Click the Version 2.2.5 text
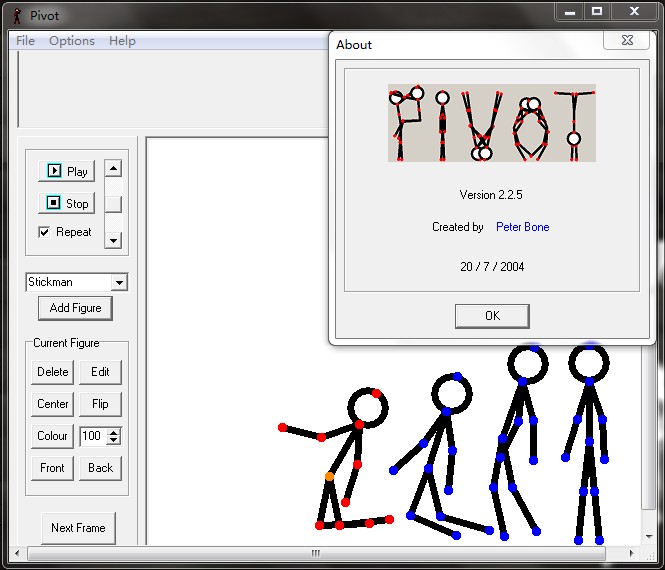Screen dimensions: 665x570 (491, 195)
